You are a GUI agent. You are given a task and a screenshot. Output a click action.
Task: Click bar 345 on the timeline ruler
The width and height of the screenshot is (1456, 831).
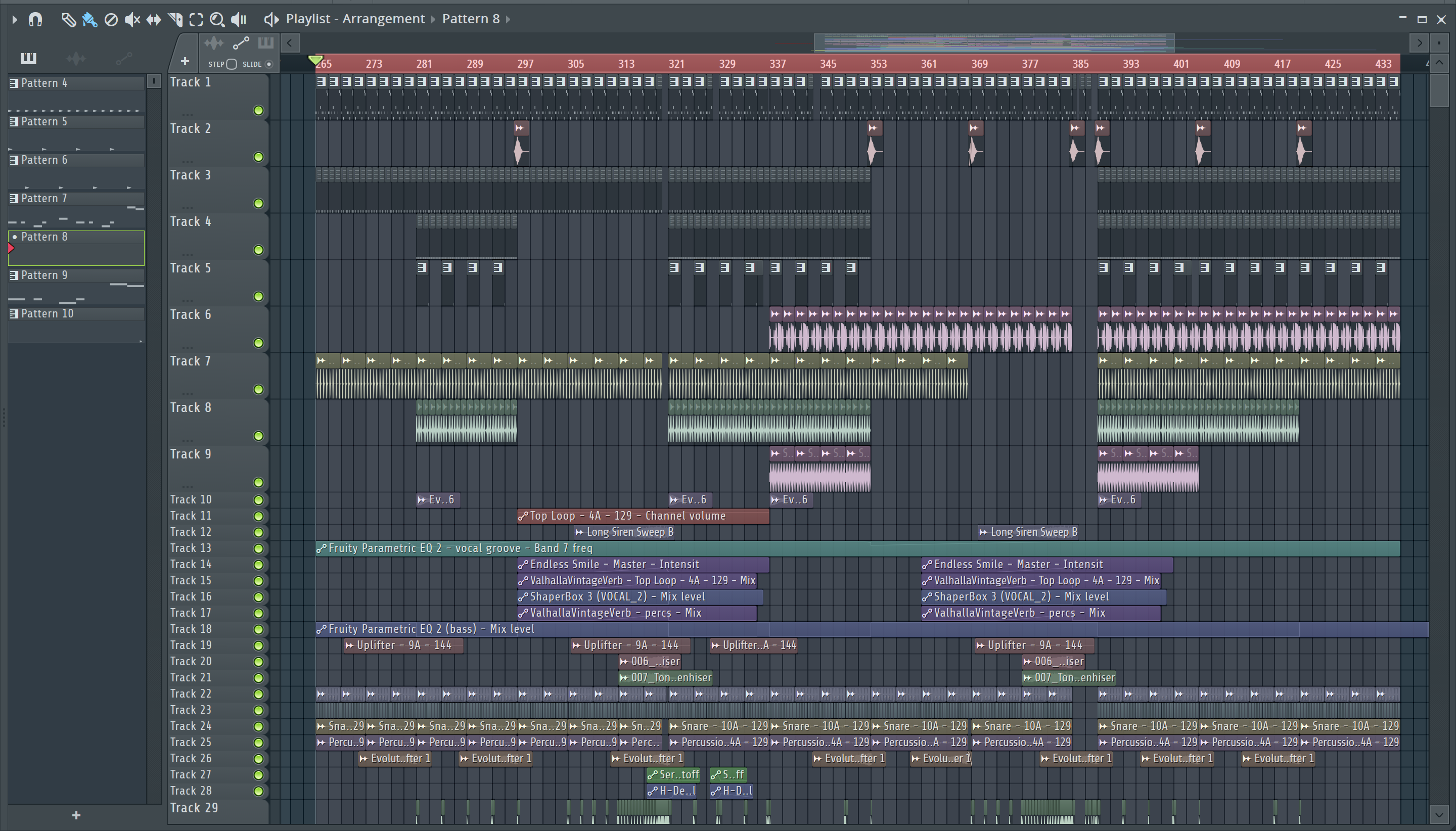point(828,64)
